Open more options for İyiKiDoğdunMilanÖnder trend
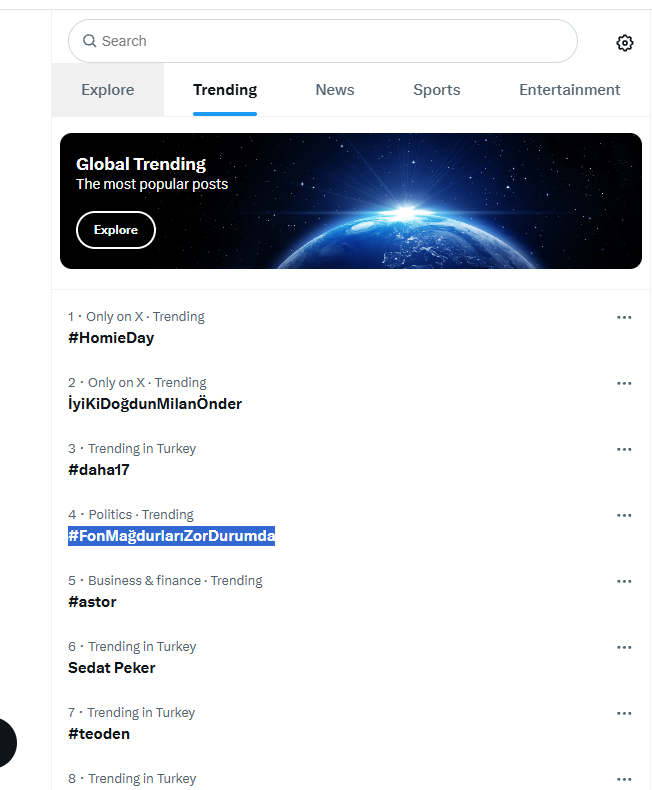Screen dimensions: 652x790 coord(624,383)
